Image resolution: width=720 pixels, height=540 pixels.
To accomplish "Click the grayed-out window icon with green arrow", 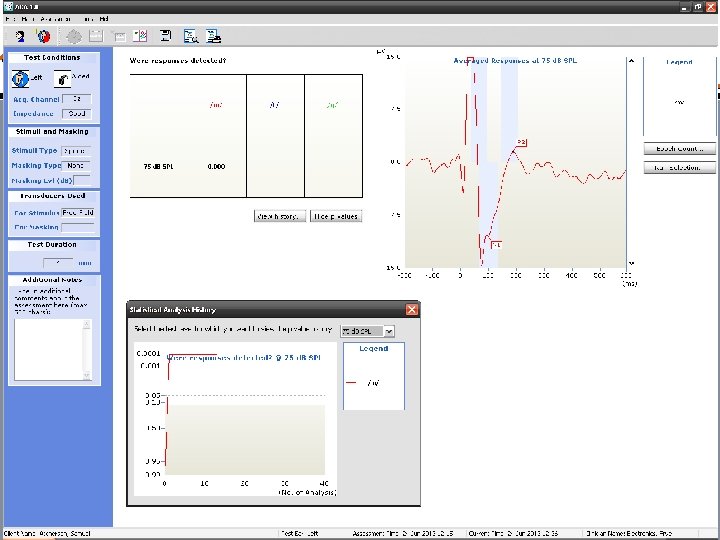I will pos(119,36).
